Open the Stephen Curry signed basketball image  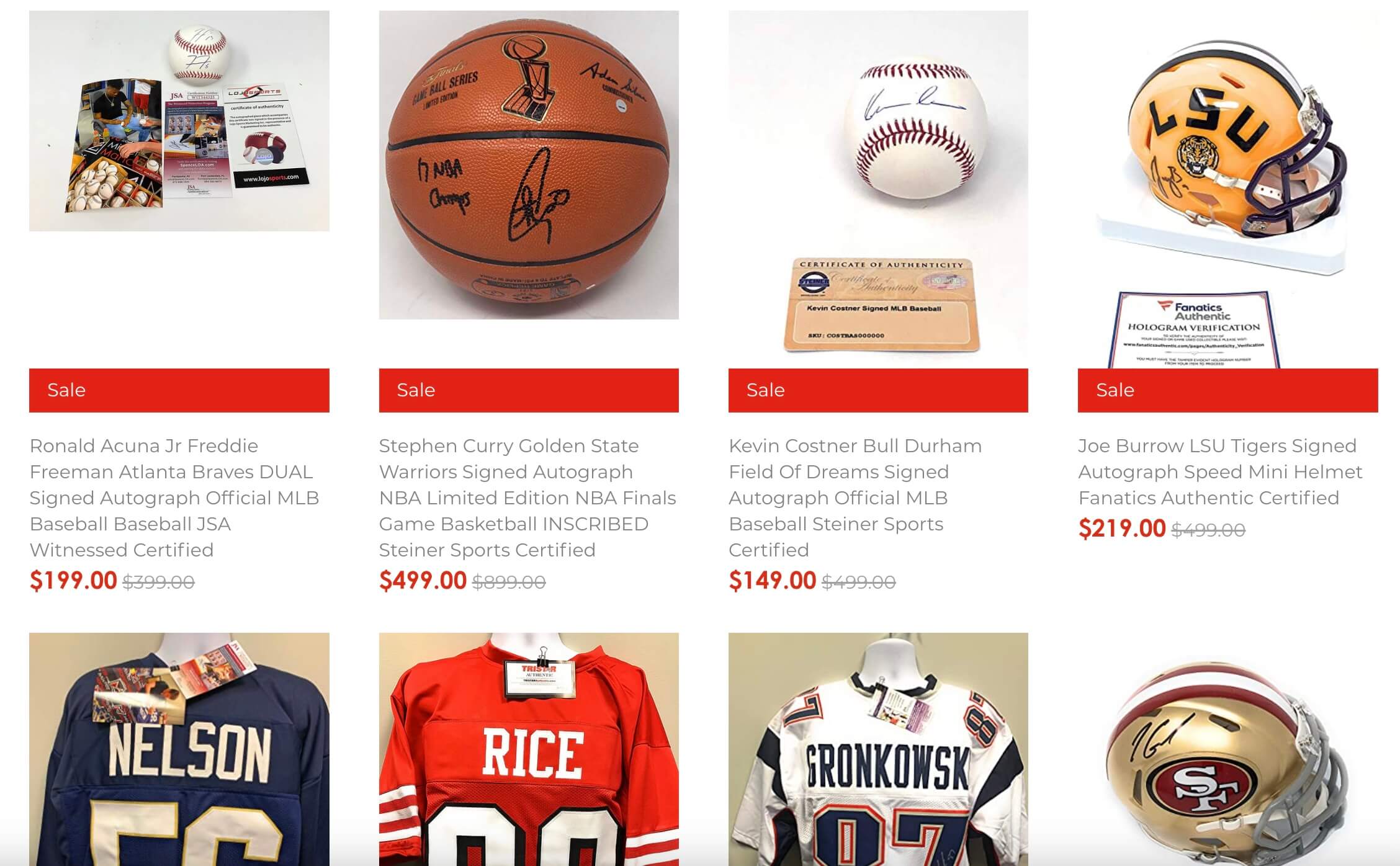529,165
